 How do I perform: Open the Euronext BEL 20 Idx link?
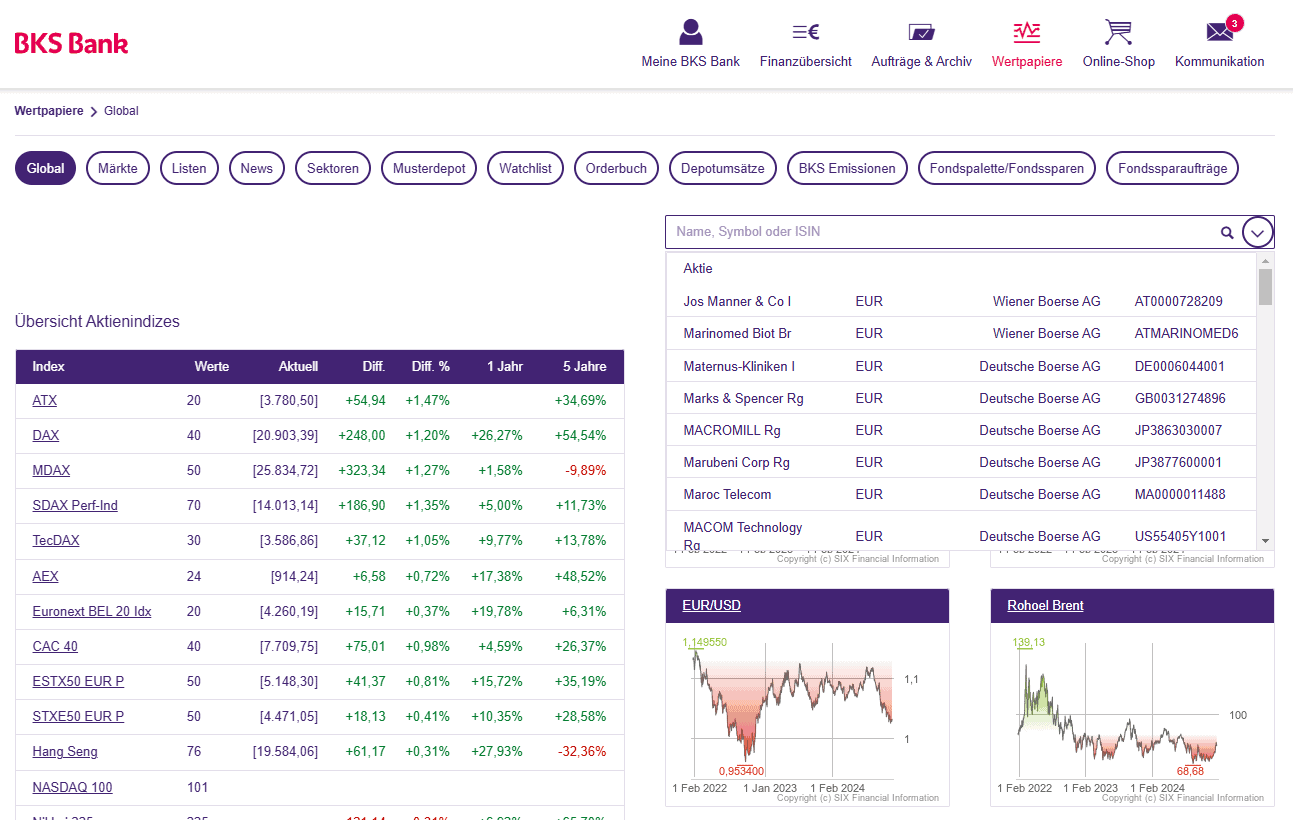[x=92, y=611]
